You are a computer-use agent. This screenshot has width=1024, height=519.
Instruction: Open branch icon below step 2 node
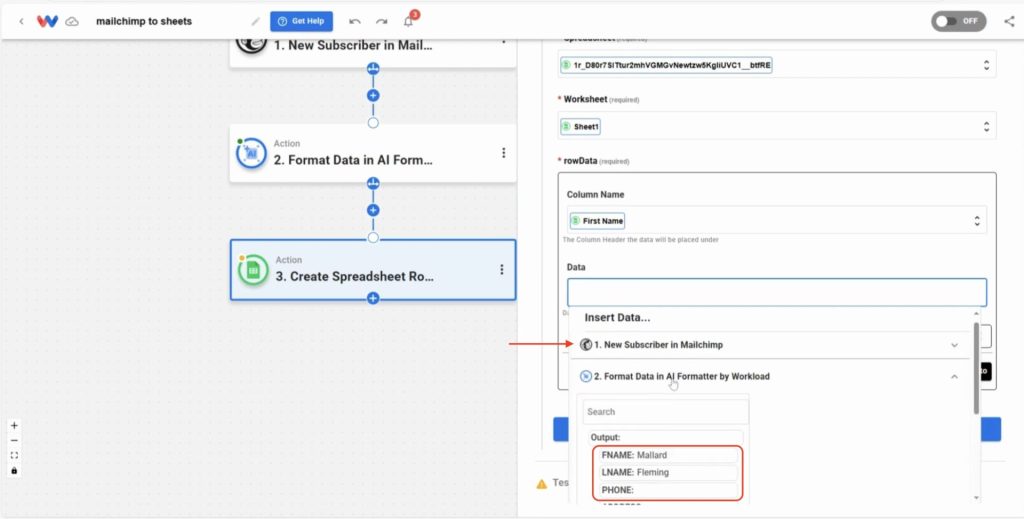[373, 183]
